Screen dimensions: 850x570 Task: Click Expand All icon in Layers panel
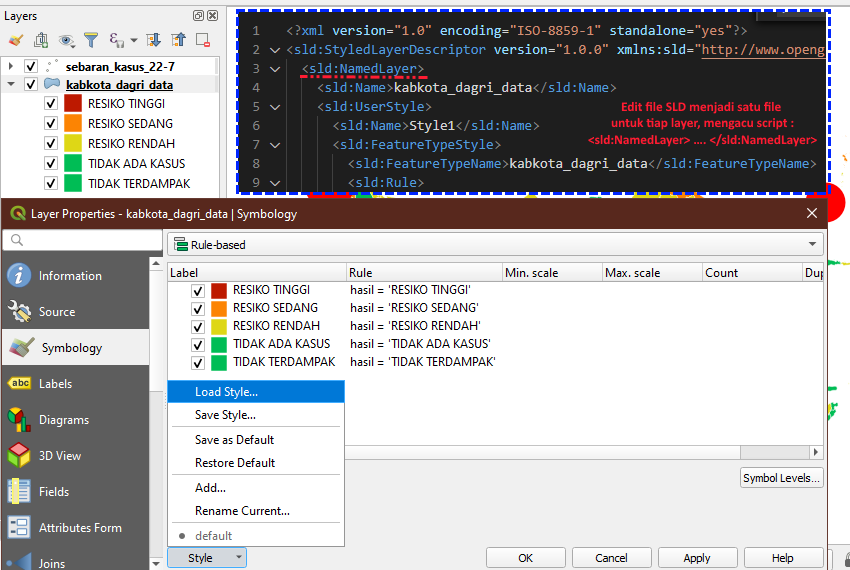(x=153, y=40)
